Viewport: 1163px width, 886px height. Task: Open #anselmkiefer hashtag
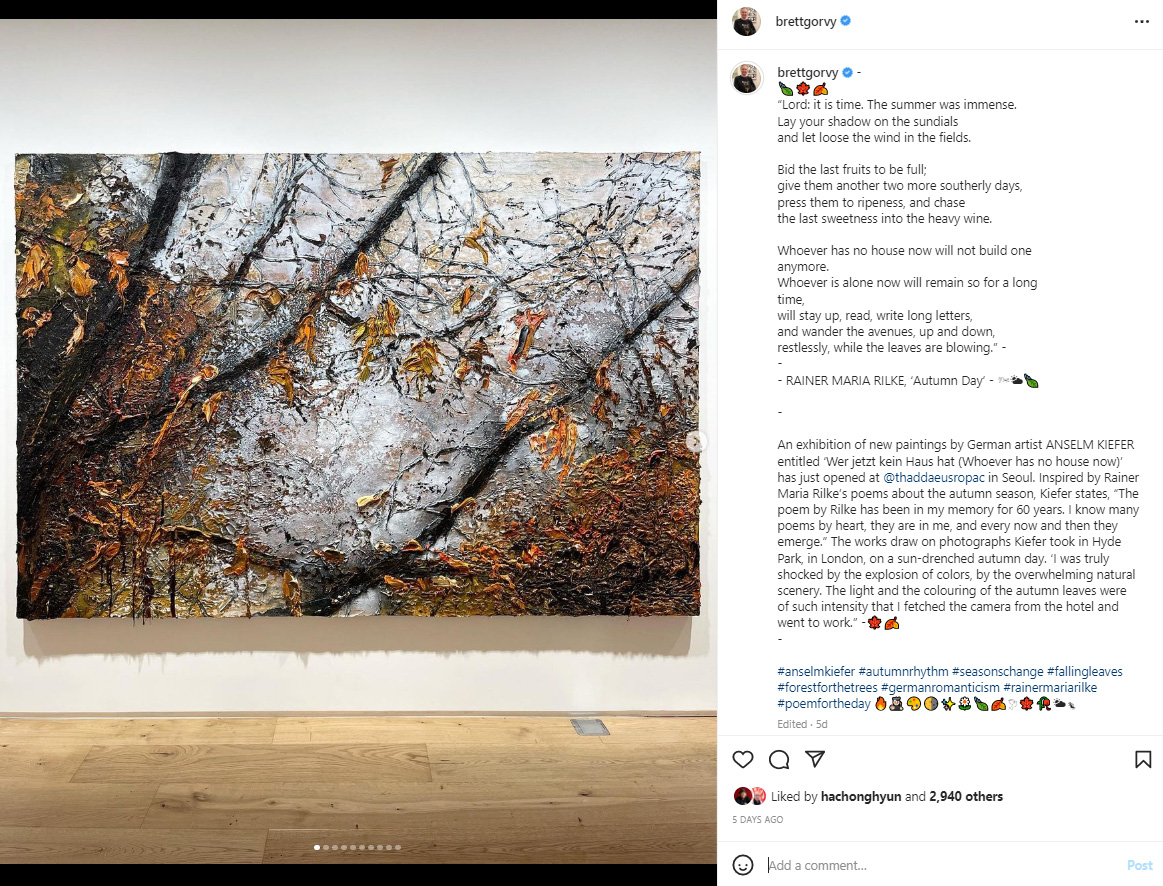[x=816, y=671]
